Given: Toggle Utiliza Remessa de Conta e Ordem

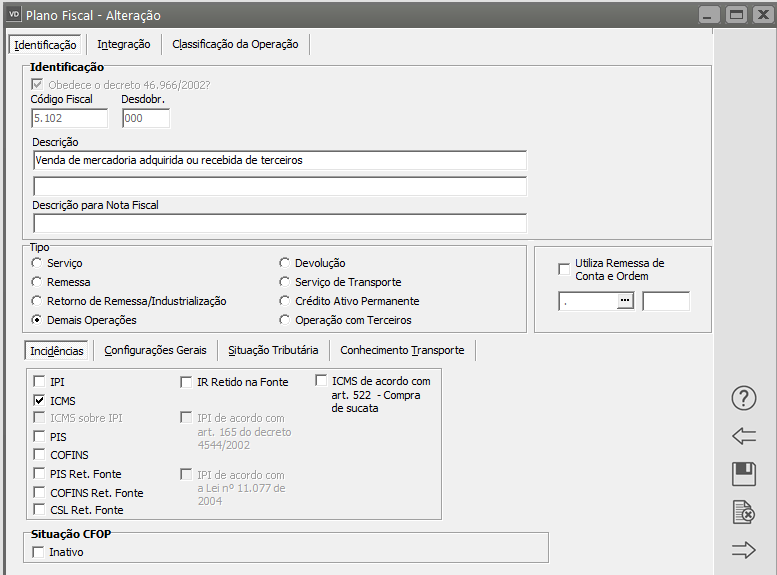Looking at the screenshot, I should (564, 269).
